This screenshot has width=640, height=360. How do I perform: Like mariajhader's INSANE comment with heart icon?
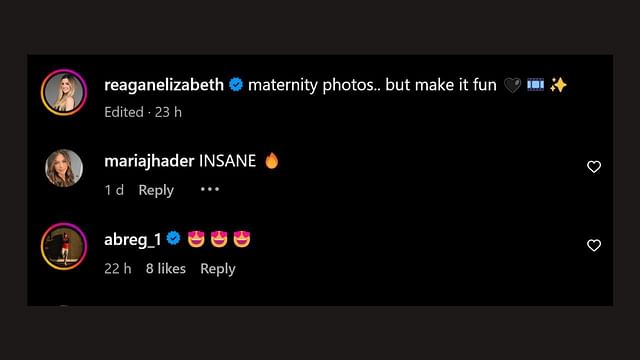coord(594,167)
